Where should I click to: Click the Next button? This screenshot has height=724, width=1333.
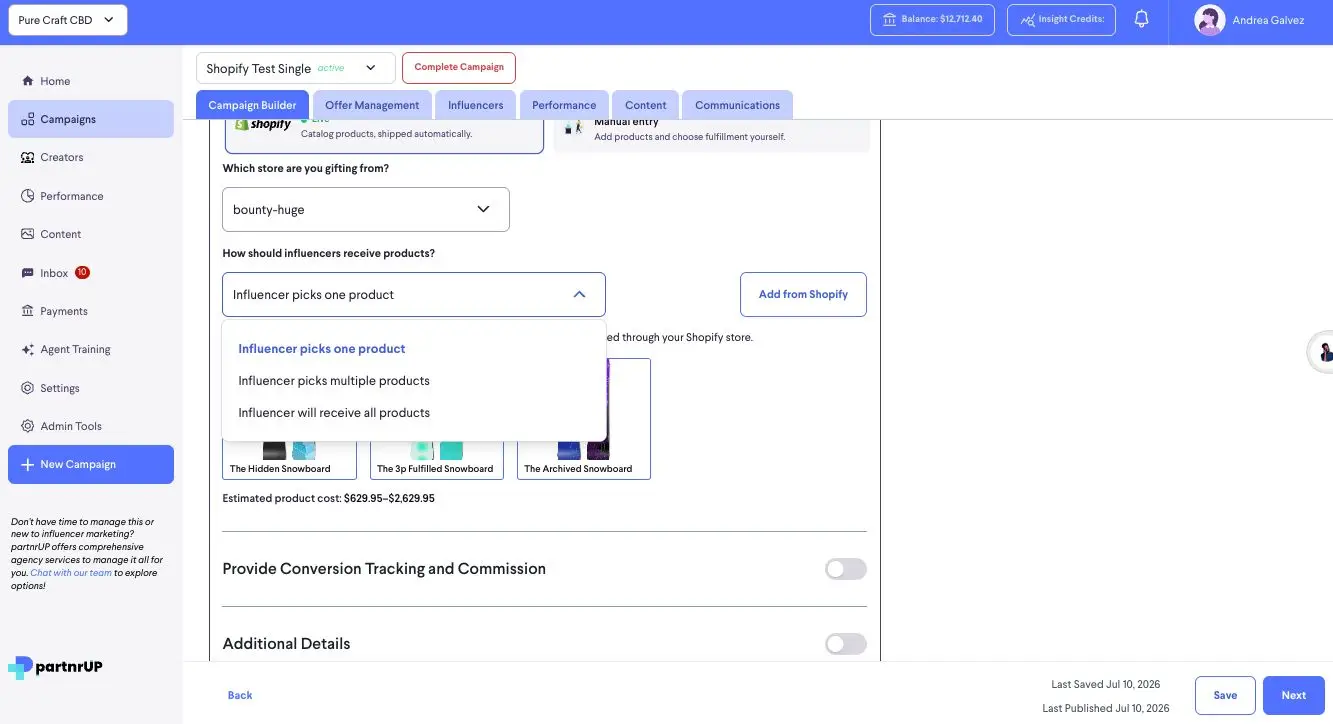1294,695
